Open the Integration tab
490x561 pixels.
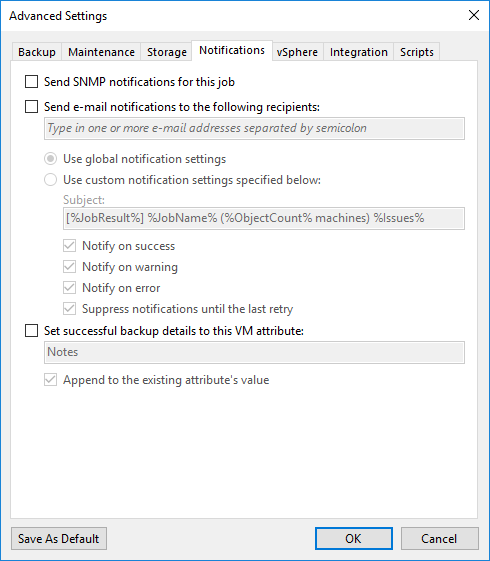tap(359, 52)
